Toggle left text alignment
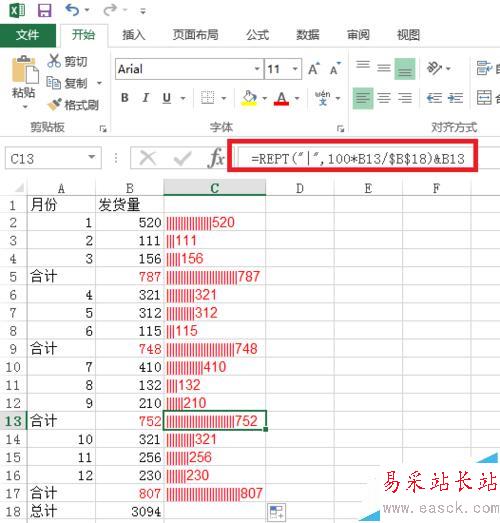The image size is (500, 523). [363, 98]
